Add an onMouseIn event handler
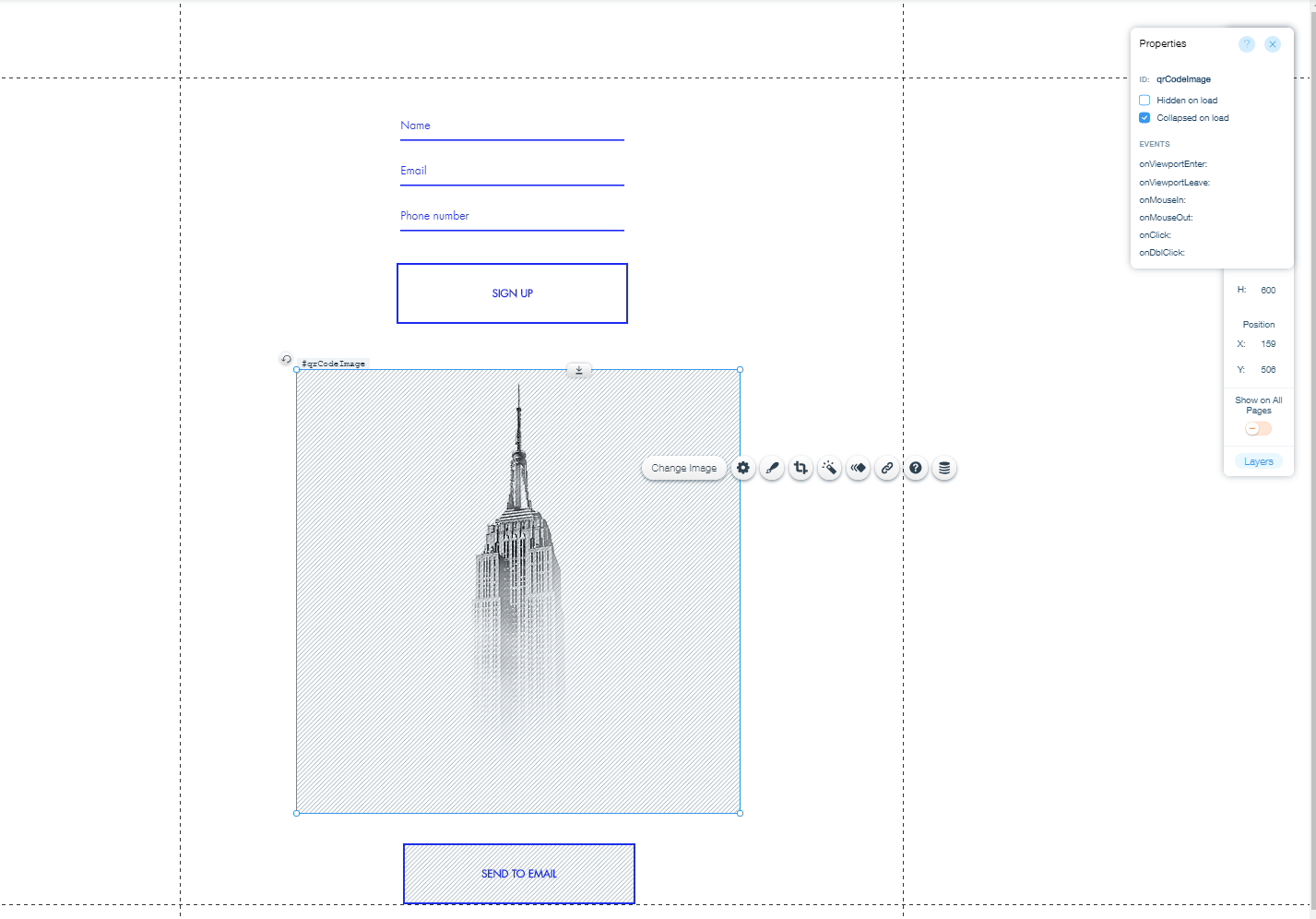The width and height of the screenshot is (1316, 919). [x=1162, y=200]
